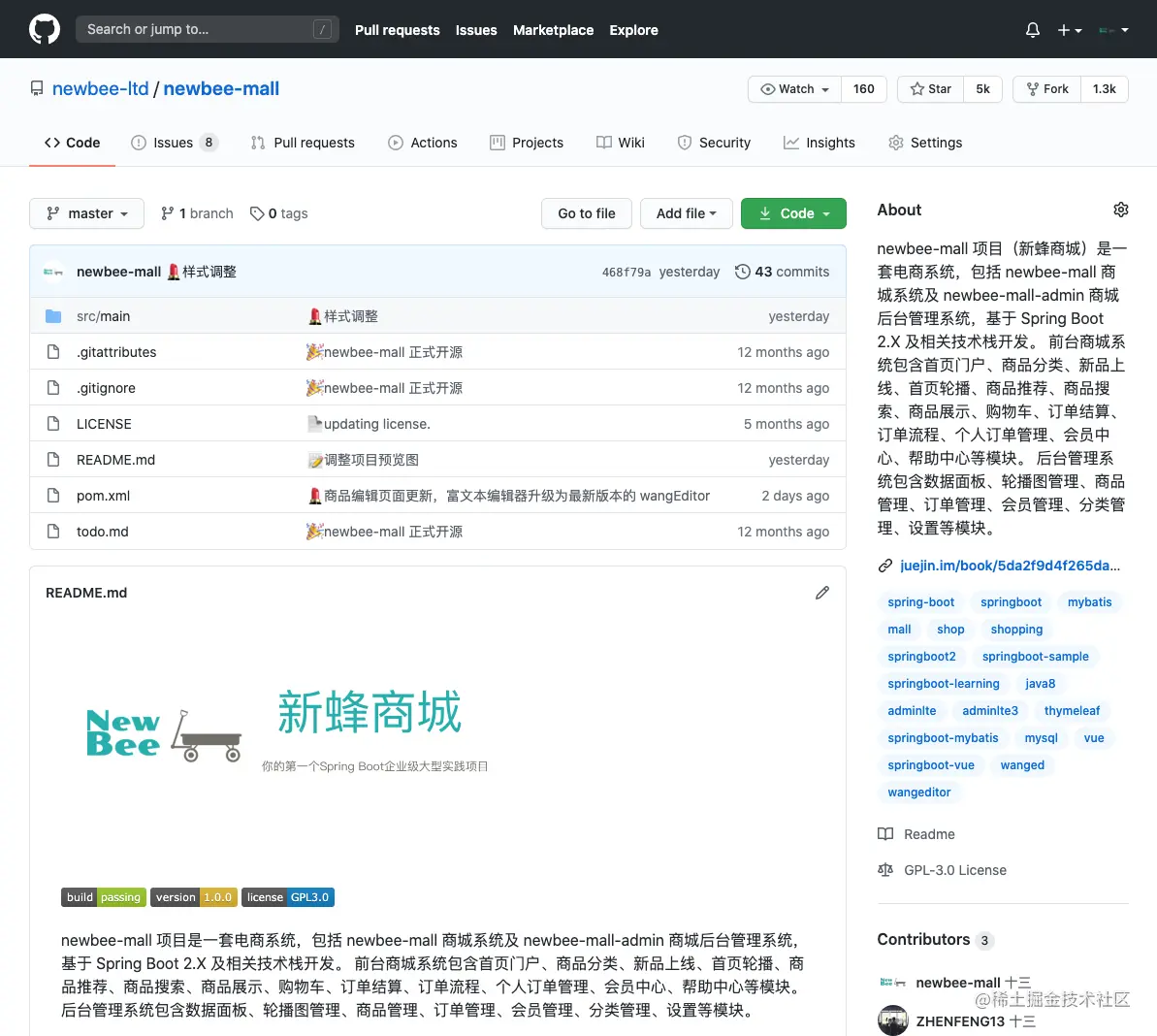Click the version 1.0.0 badge
The height and width of the screenshot is (1036, 1157).
tap(194, 897)
